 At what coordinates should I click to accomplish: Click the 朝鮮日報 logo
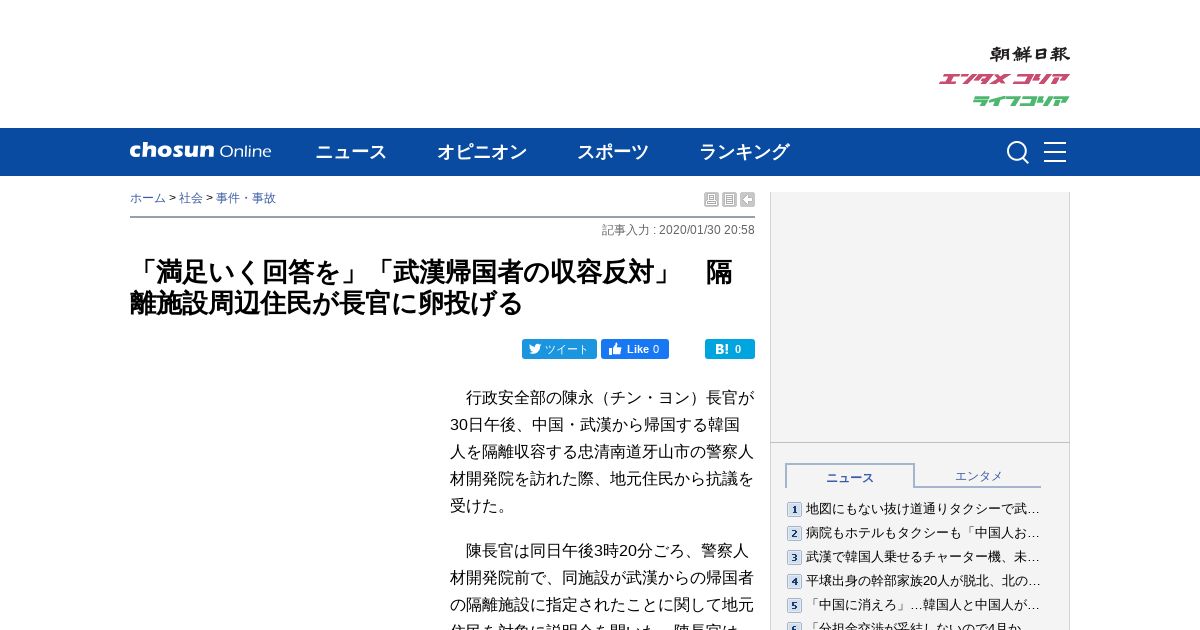[1029, 54]
